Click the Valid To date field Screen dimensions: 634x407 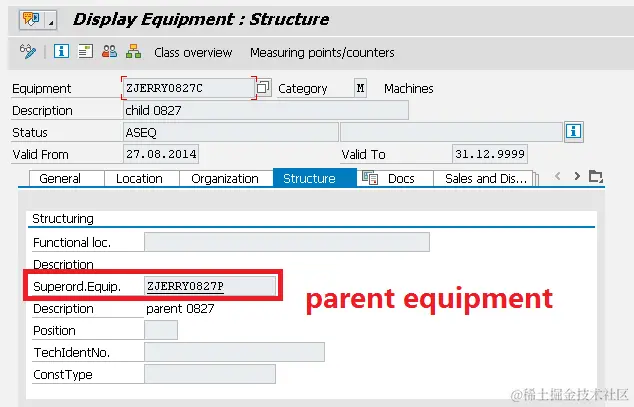click(490, 154)
